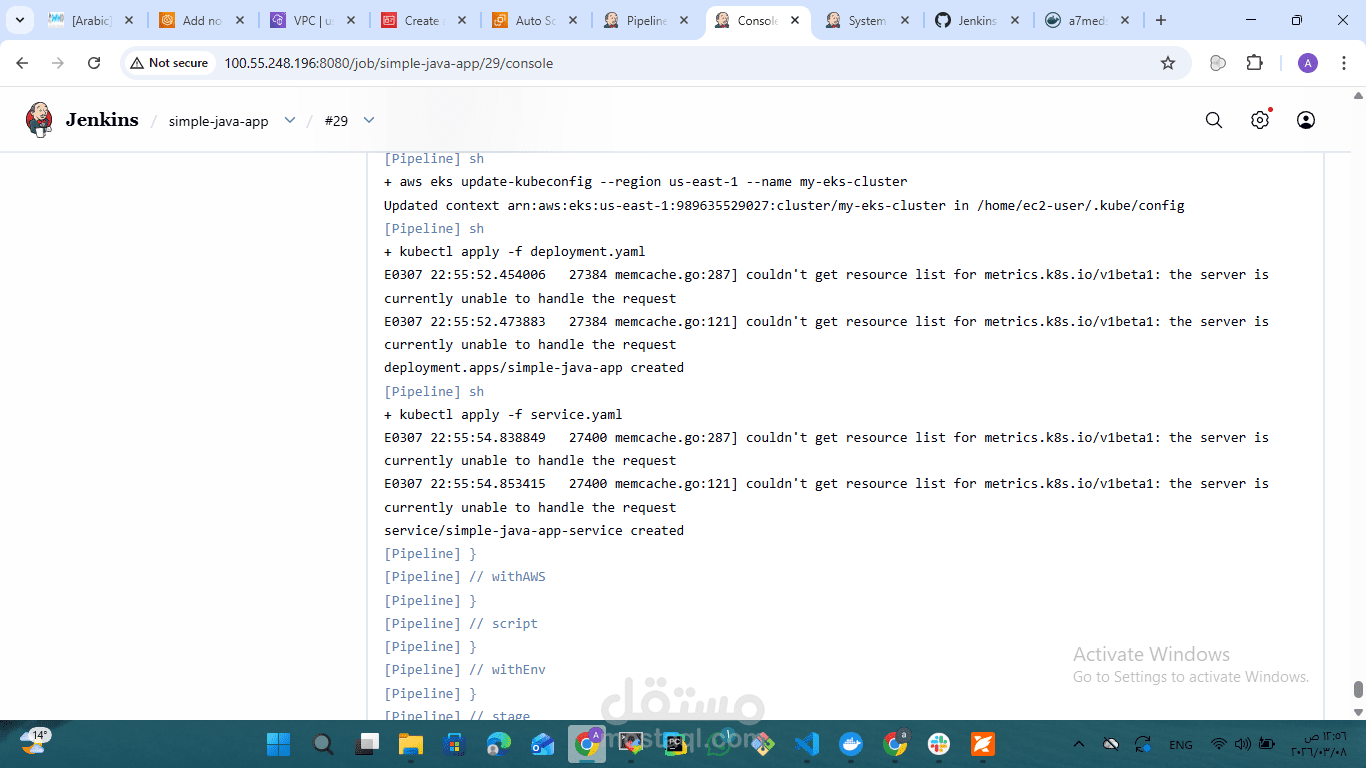This screenshot has width=1366, height=768.
Task: Click the '+ kubectl apply -f deployment.yaml' line
Action: (515, 252)
